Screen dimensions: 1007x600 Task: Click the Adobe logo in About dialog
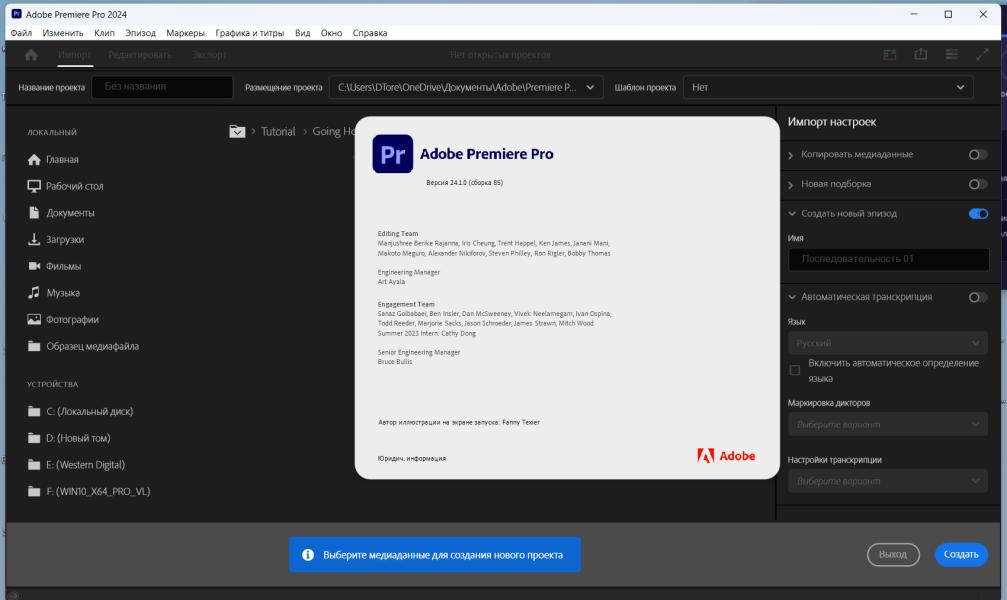[x=726, y=456]
